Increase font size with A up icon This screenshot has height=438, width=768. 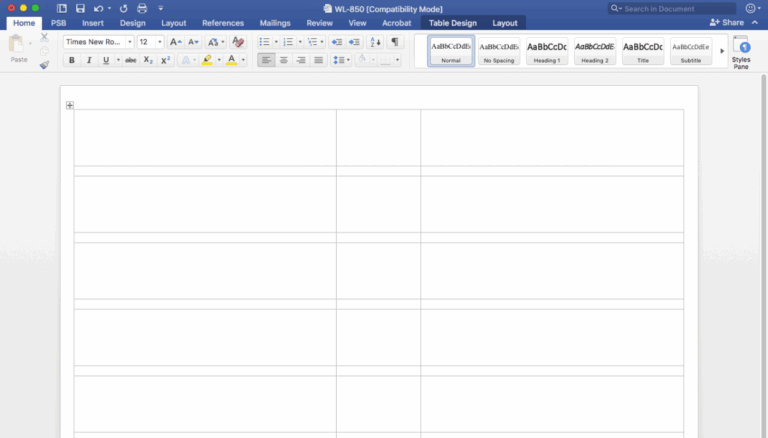tap(176, 42)
